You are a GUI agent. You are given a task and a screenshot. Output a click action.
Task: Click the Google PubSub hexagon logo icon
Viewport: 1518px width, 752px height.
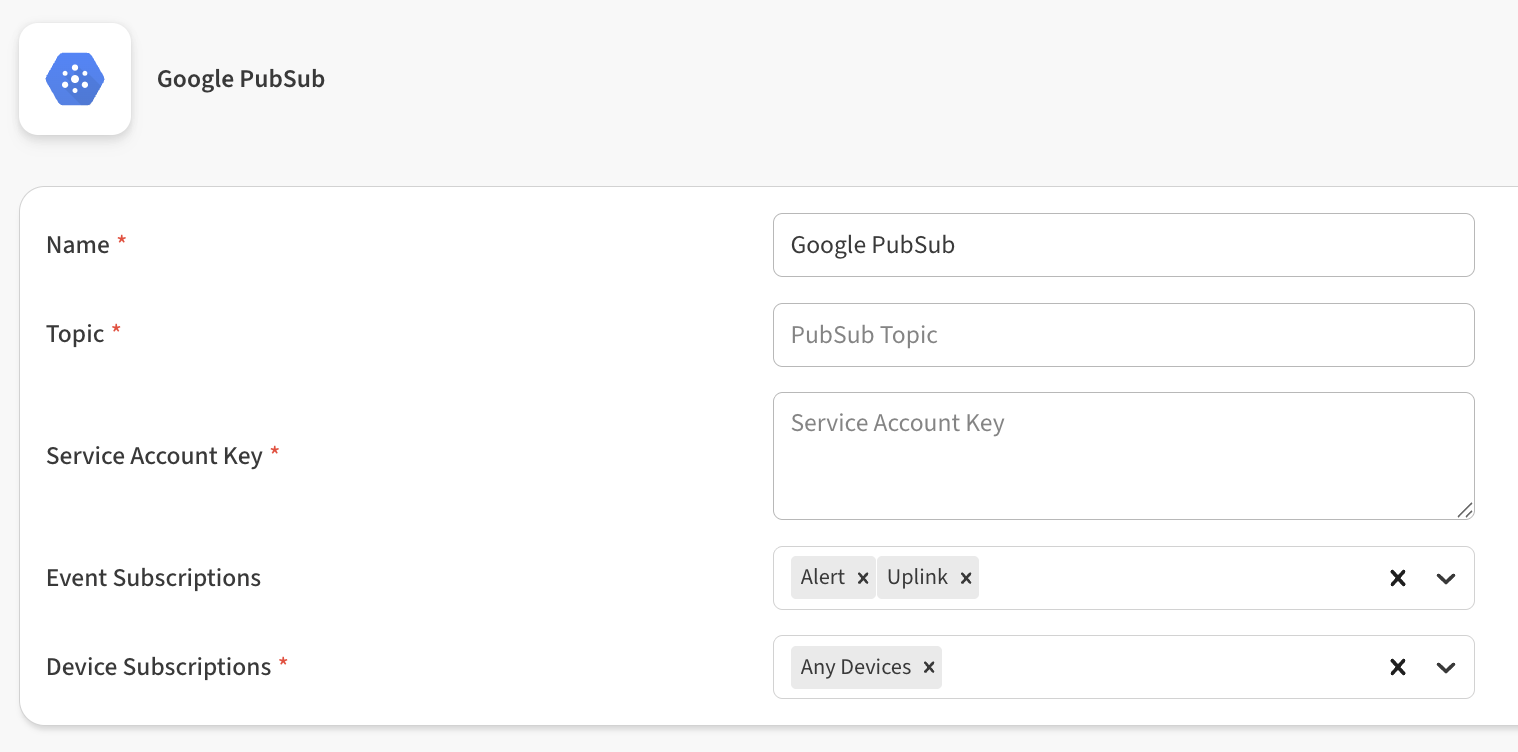pyautogui.click(x=75, y=79)
